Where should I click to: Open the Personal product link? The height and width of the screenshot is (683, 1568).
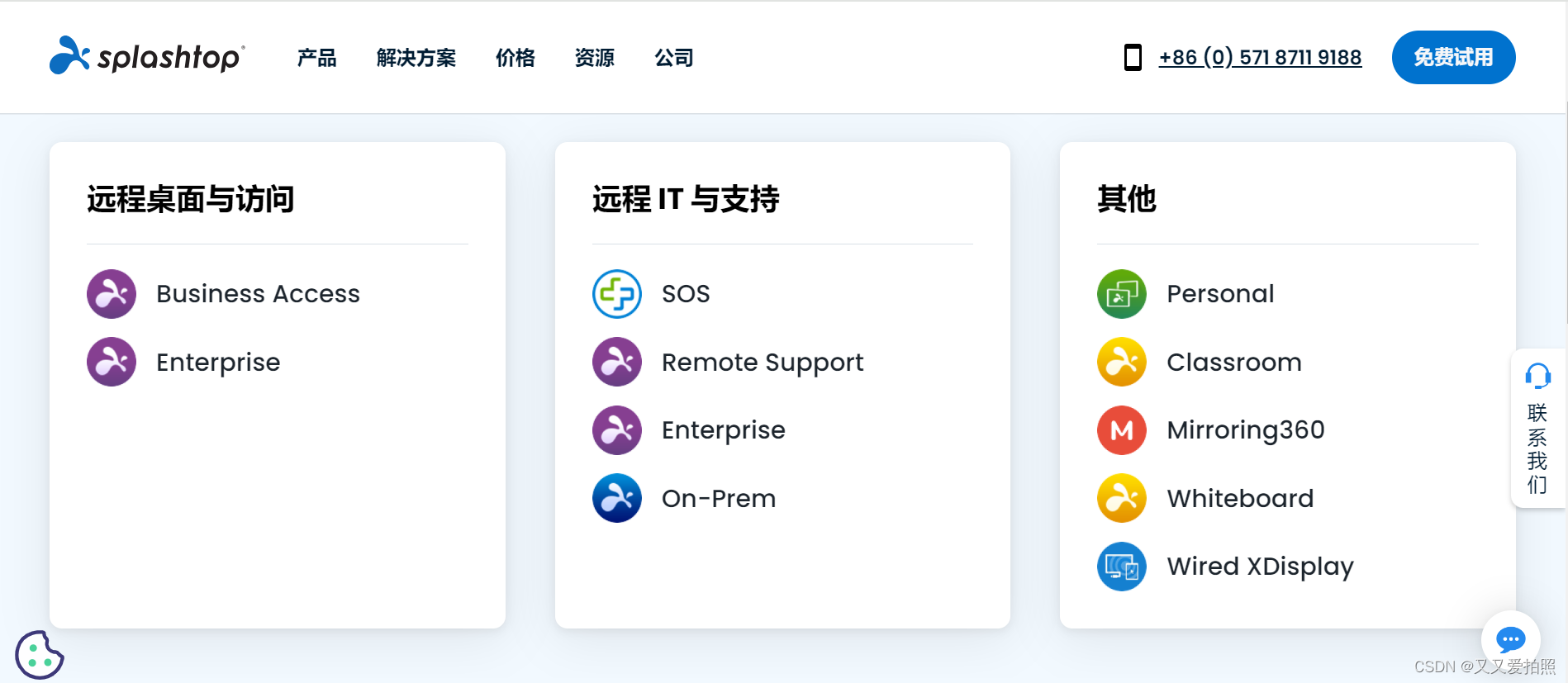[x=1220, y=294]
